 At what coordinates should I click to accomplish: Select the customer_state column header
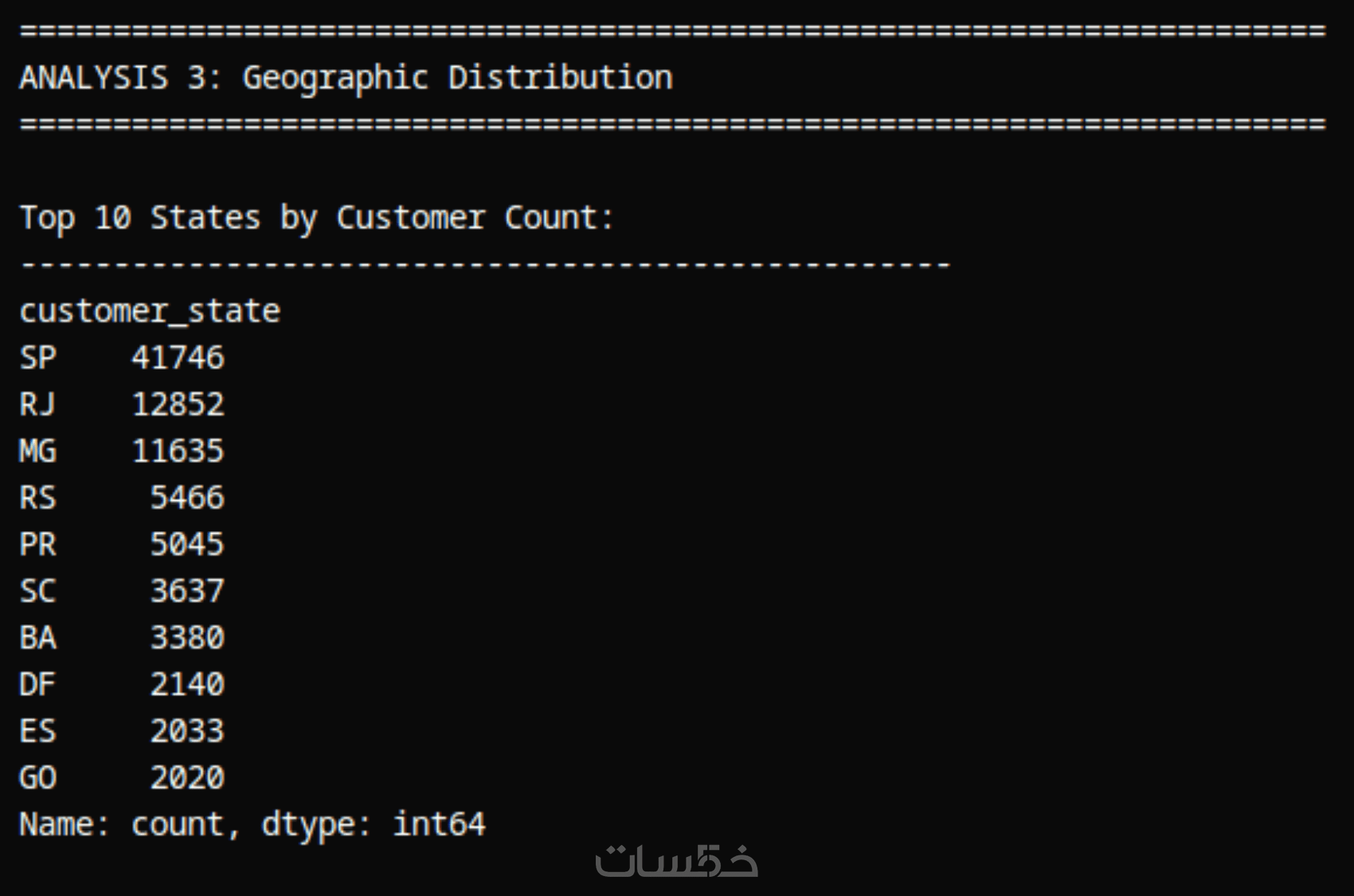point(150,311)
